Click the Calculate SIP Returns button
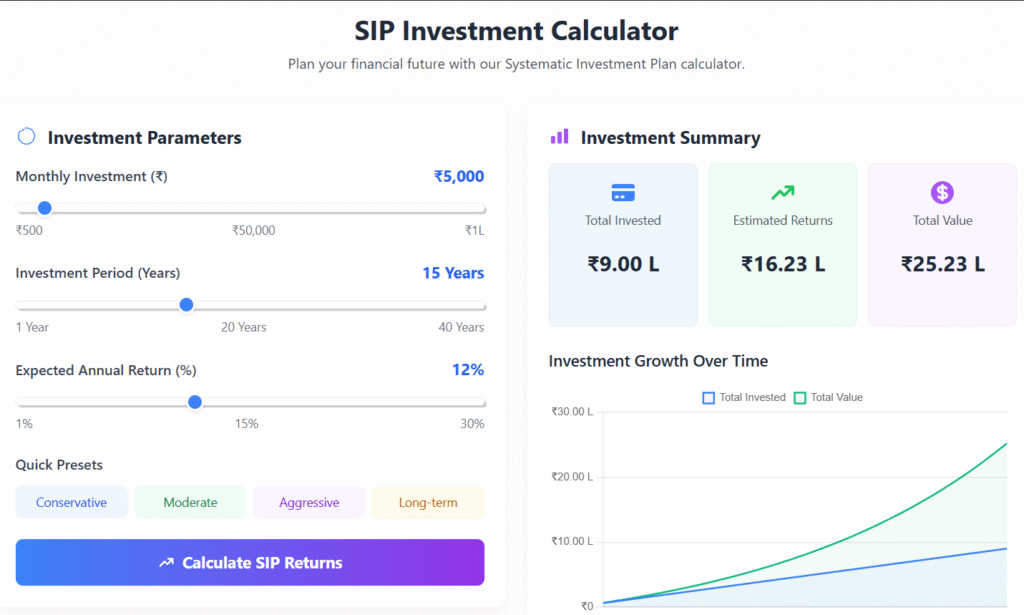Viewport: 1024px width, 615px height. pyautogui.click(x=249, y=562)
